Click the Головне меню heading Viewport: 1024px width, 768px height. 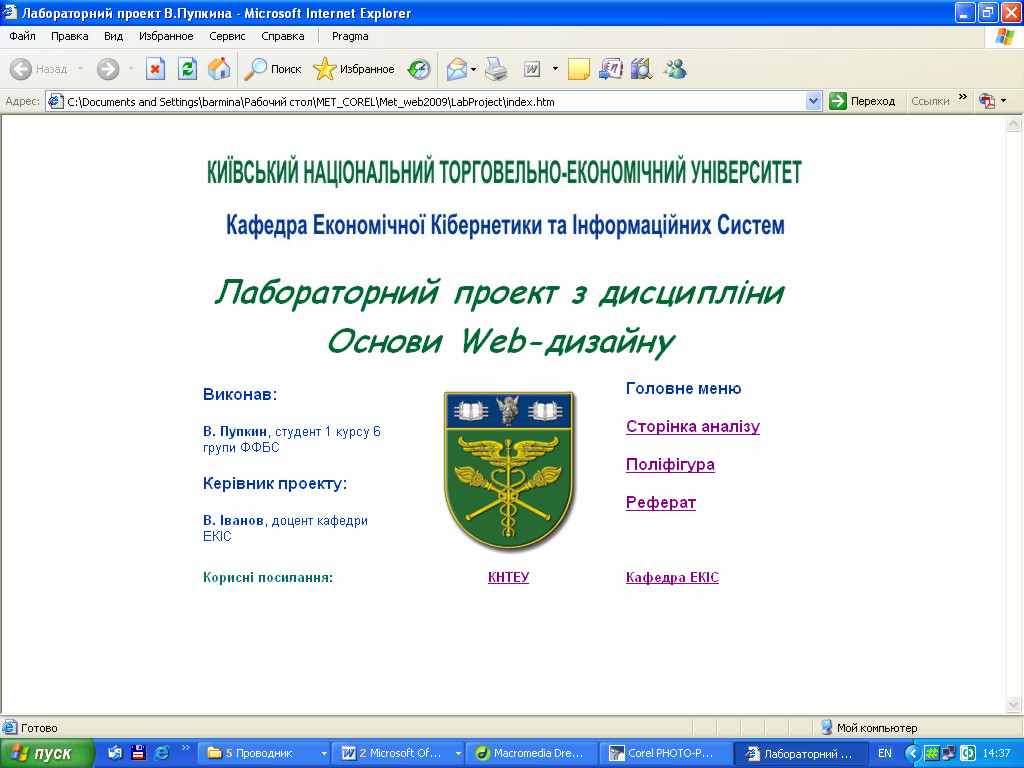pyautogui.click(x=684, y=389)
